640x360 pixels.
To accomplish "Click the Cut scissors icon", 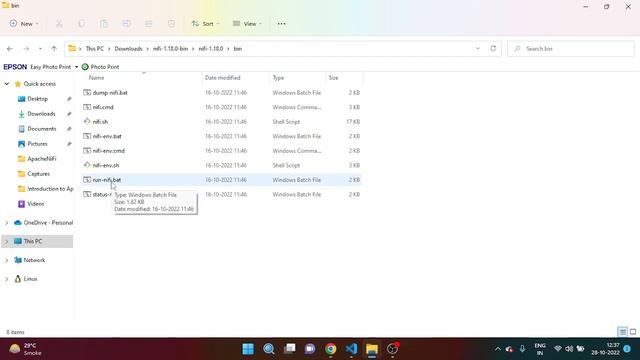I will point(59,24).
